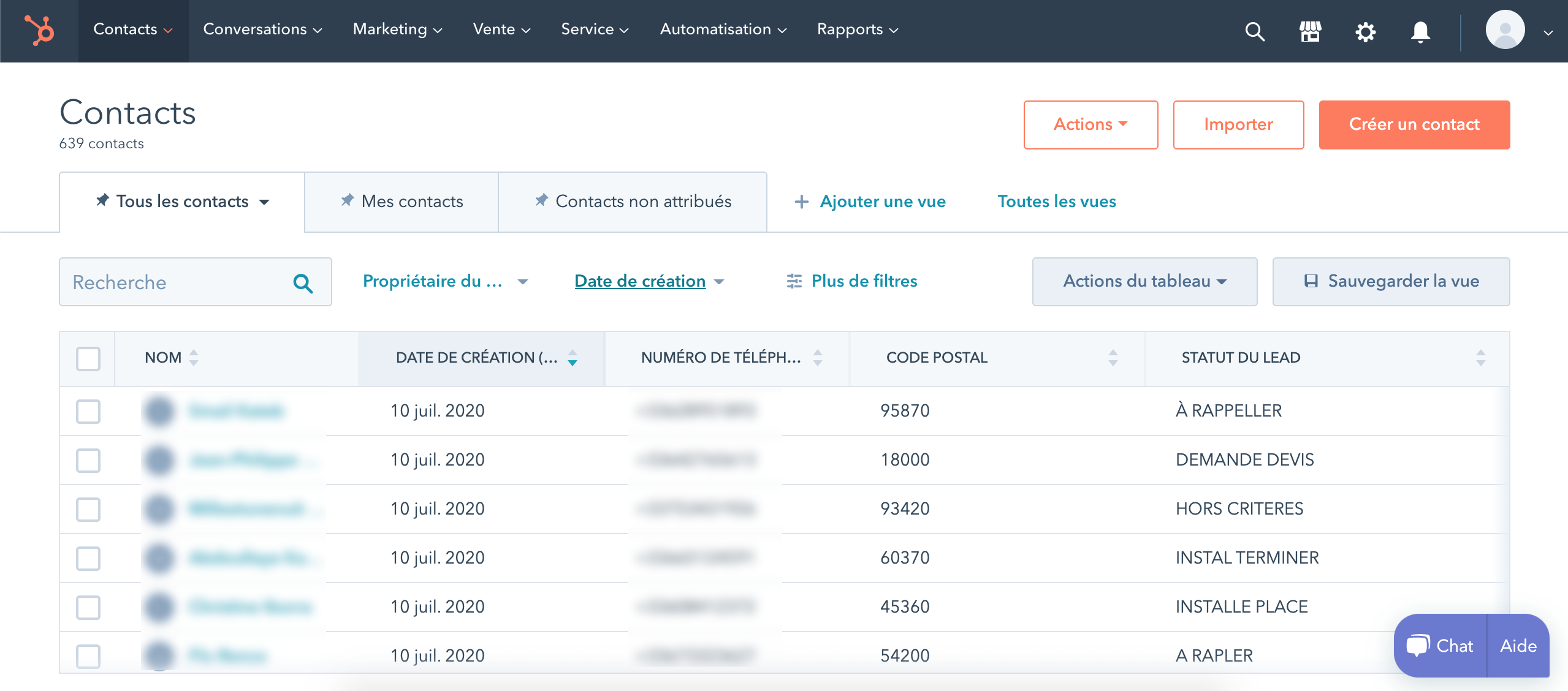Click the Créer un contact button
This screenshot has width=1568, height=691.
coord(1414,124)
